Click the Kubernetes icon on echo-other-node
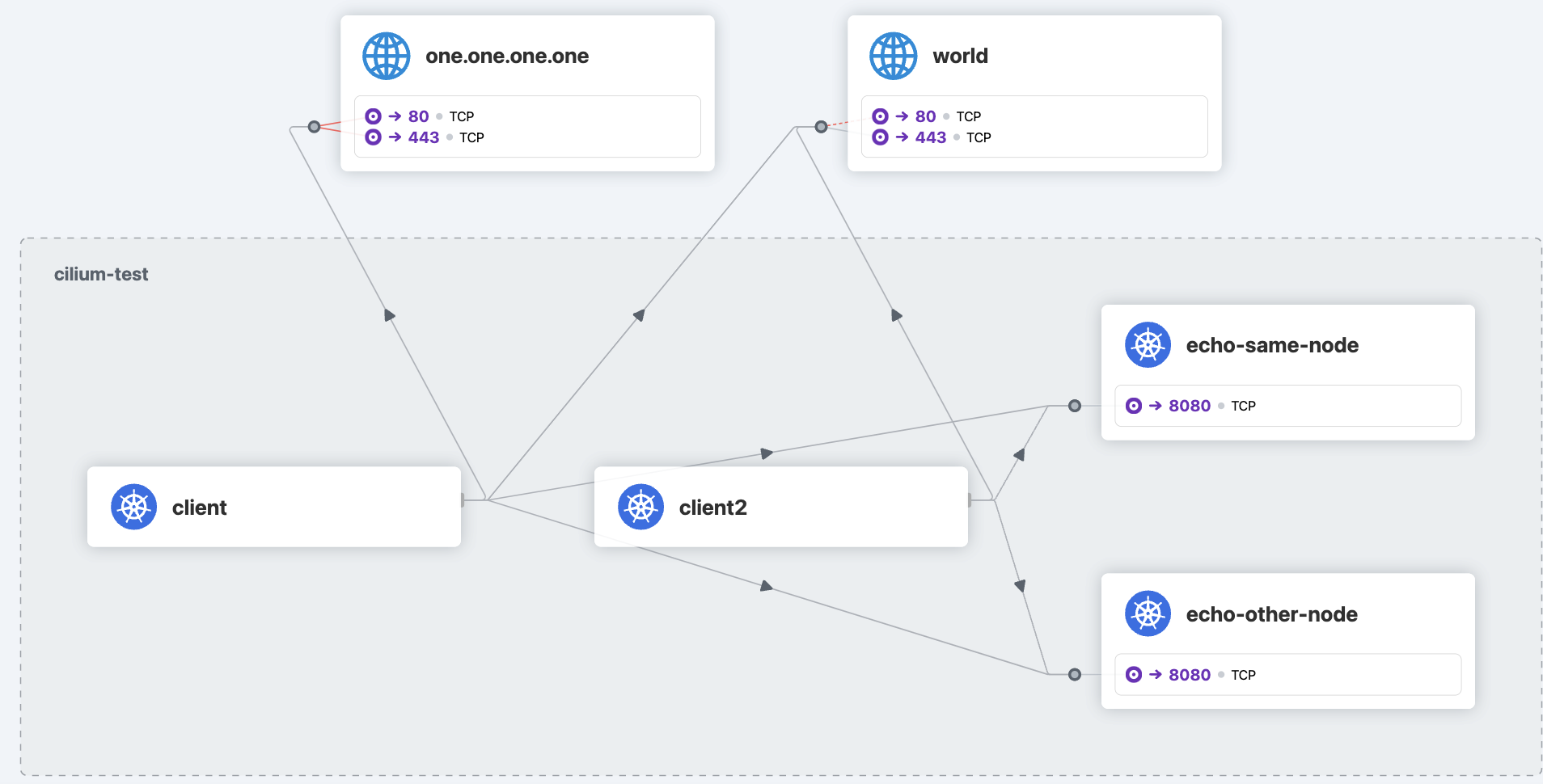The height and width of the screenshot is (784, 1543). (1148, 613)
